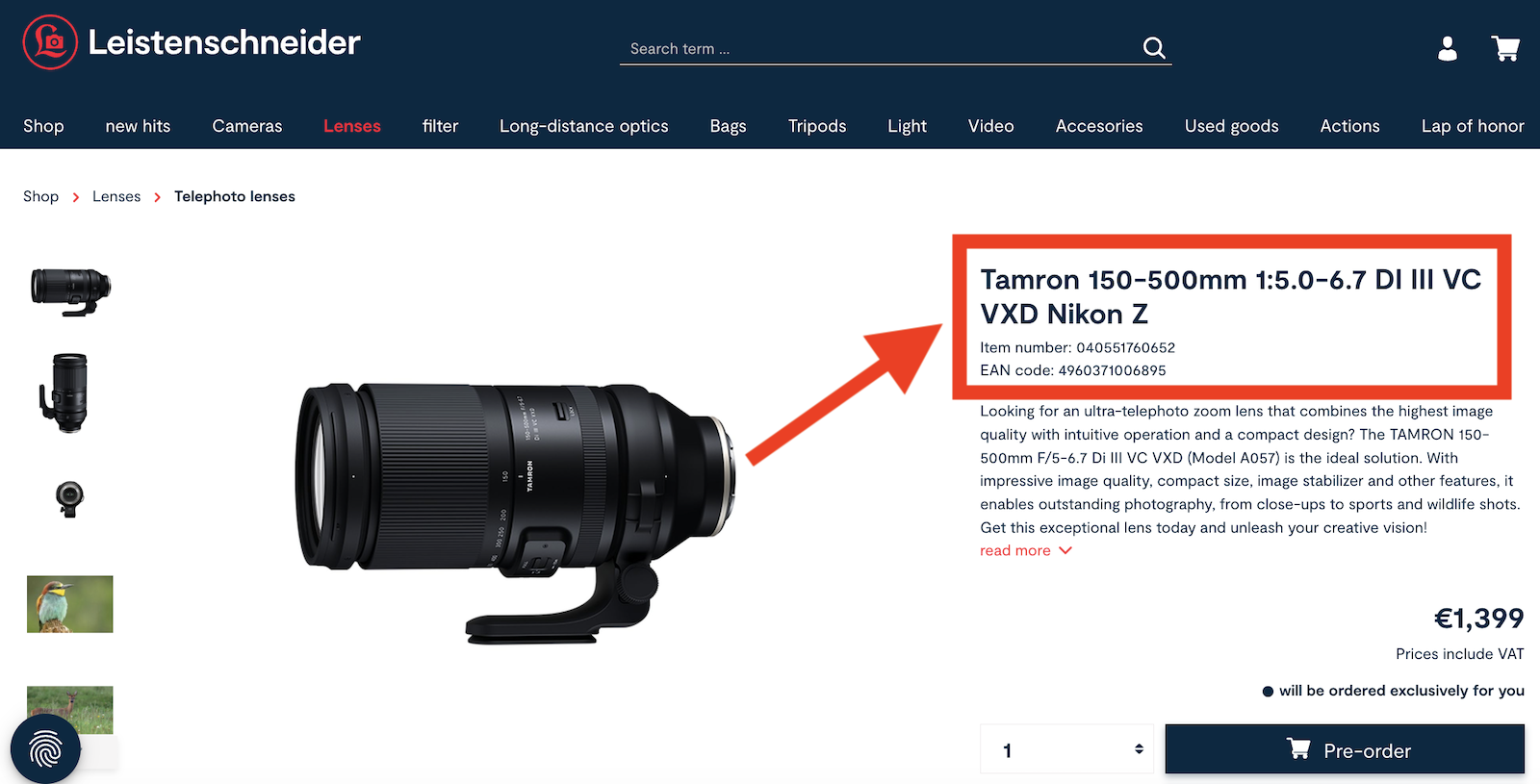The width and height of the screenshot is (1540, 784).
Task: Open the shopping cart icon
Action: pyautogui.click(x=1506, y=48)
